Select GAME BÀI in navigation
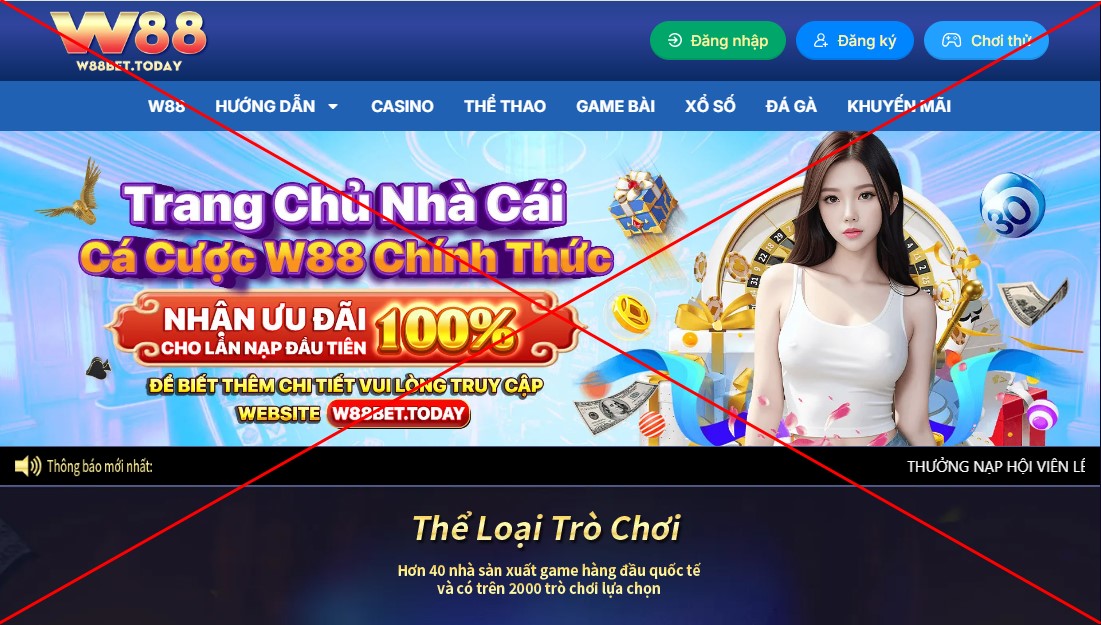This screenshot has height=625, width=1101. pyautogui.click(x=615, y=106)
